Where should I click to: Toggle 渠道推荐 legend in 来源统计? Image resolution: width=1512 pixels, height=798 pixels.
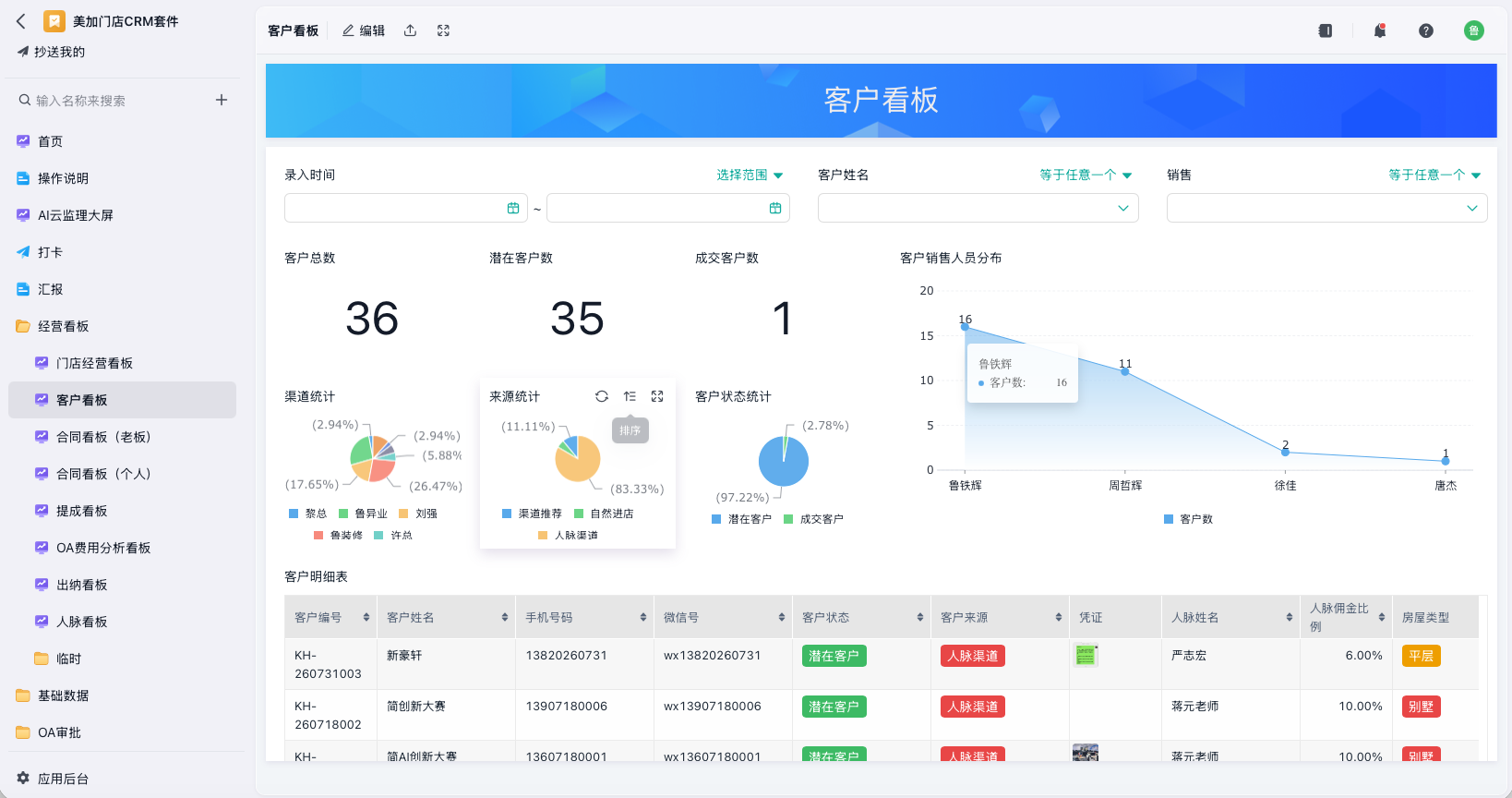tap(532, 514)
